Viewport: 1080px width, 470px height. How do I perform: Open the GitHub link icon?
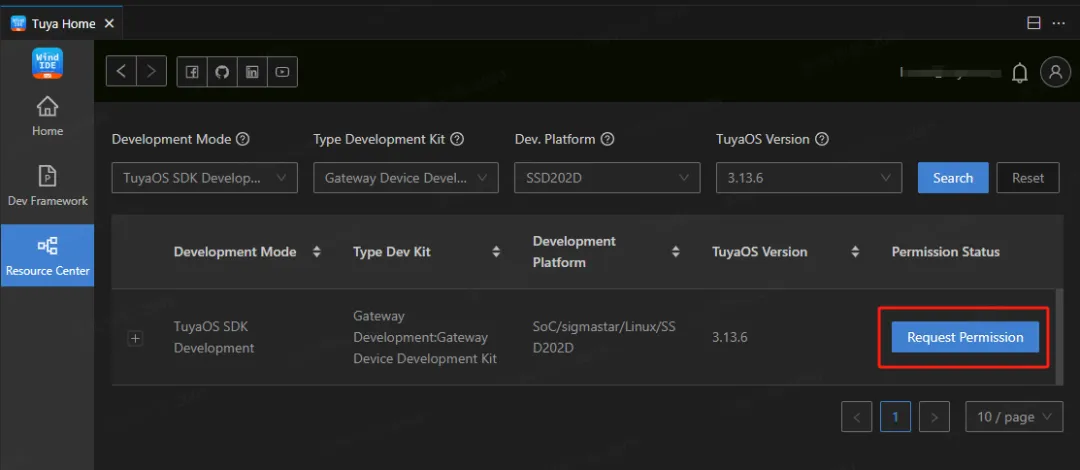tap(222, 72)
